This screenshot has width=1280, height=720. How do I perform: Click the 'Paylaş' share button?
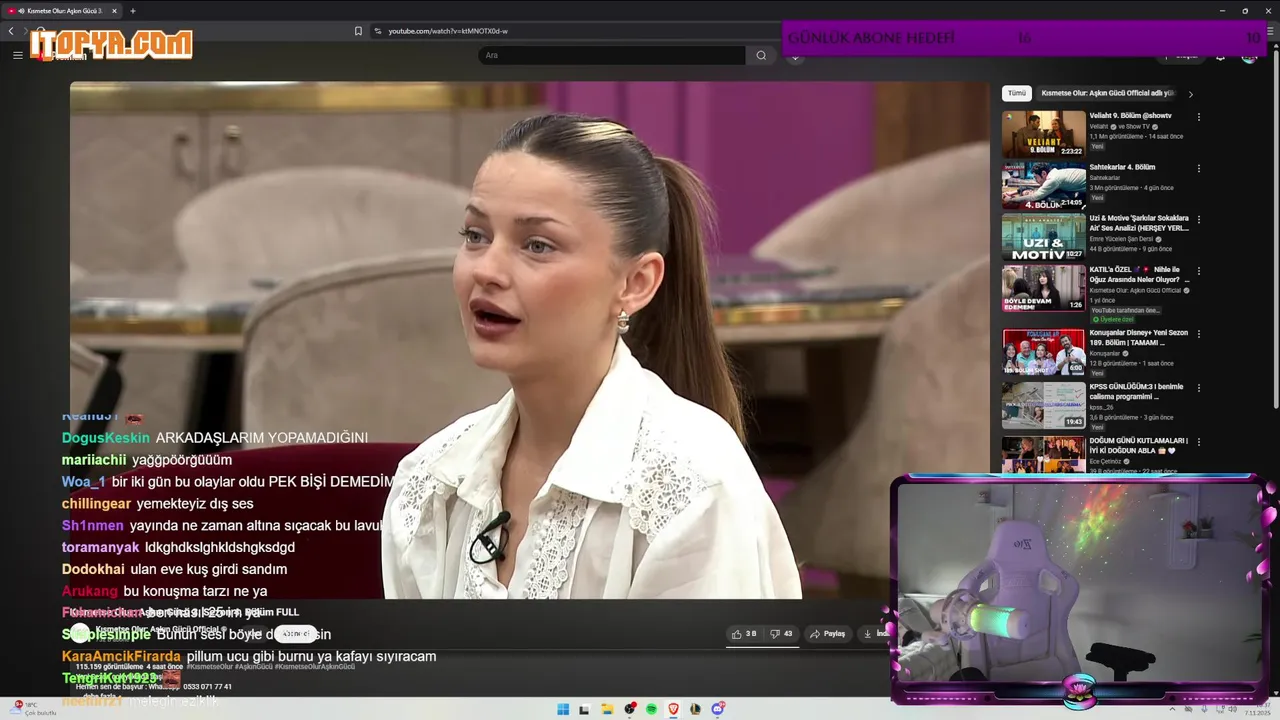coord(828,633)
